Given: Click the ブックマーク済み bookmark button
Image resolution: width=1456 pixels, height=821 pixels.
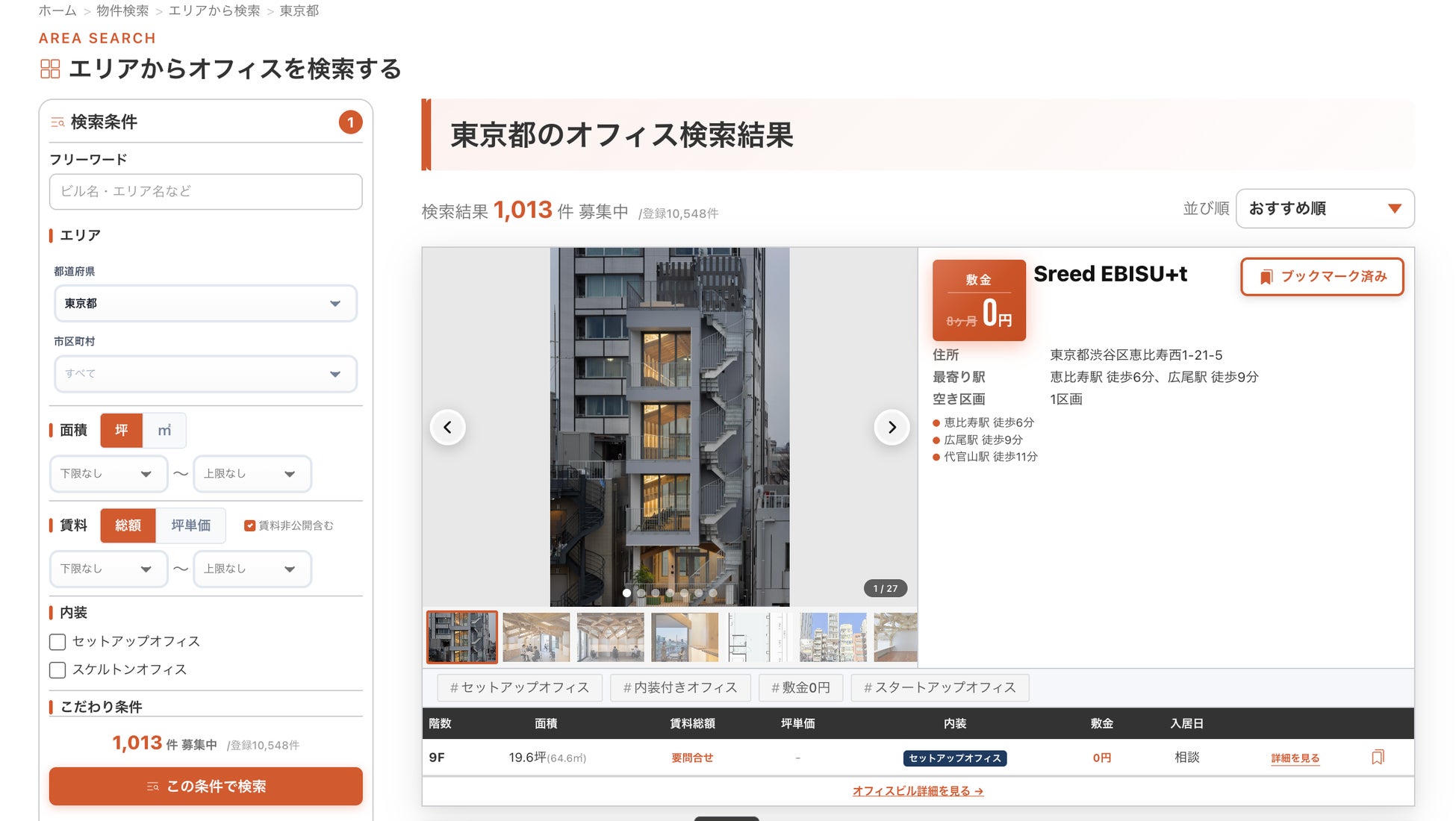Looking at the screenshot, I should (1322, 277).
